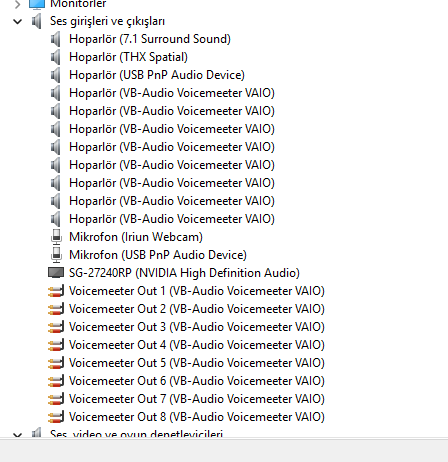The image size is (448, 462).
Task: Click cable icon of Voicemeeter Out 4
Action: point(56,345)
